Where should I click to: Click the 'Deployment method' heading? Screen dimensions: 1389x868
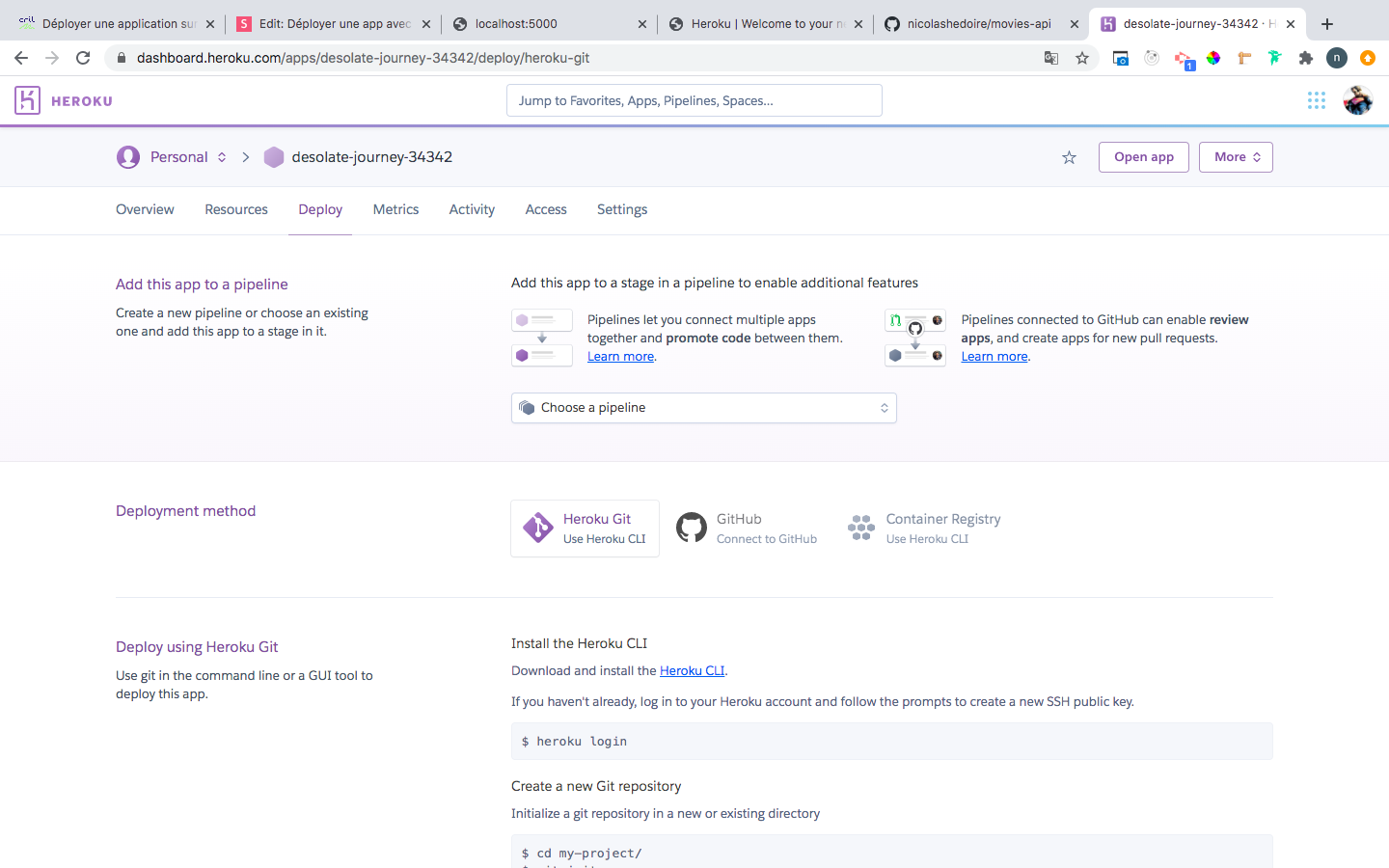185,511
